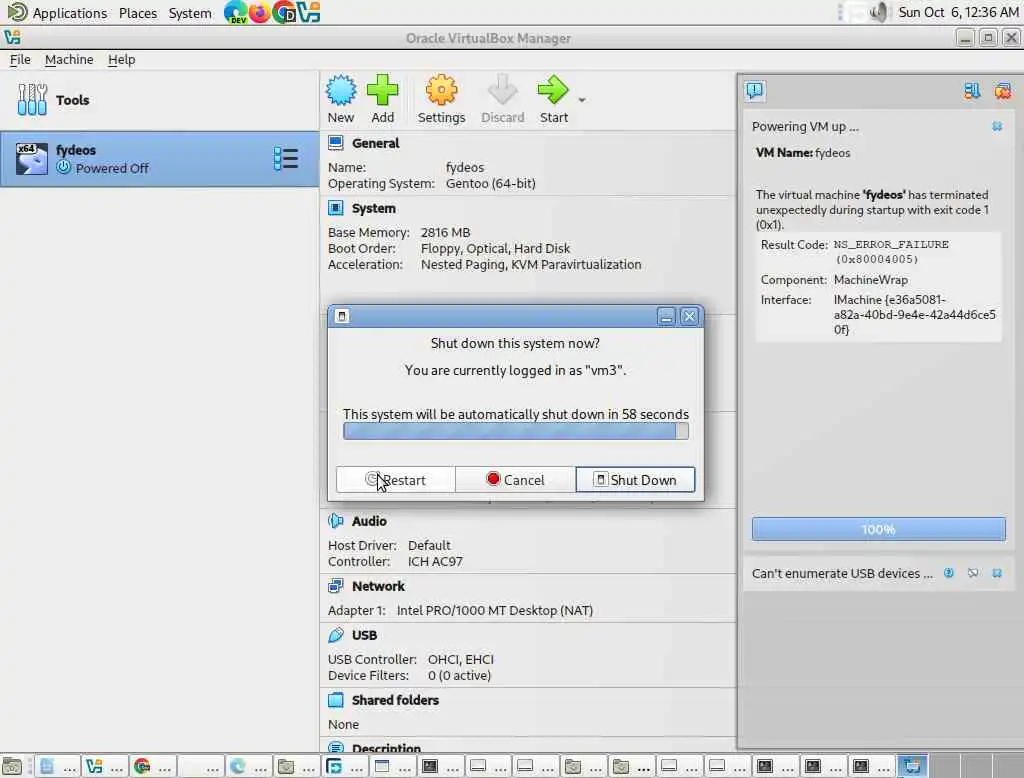Click the volume speaker icon
Viewport: 1024px width, 778px height.
pyautogui.click(x=880, y=12)
